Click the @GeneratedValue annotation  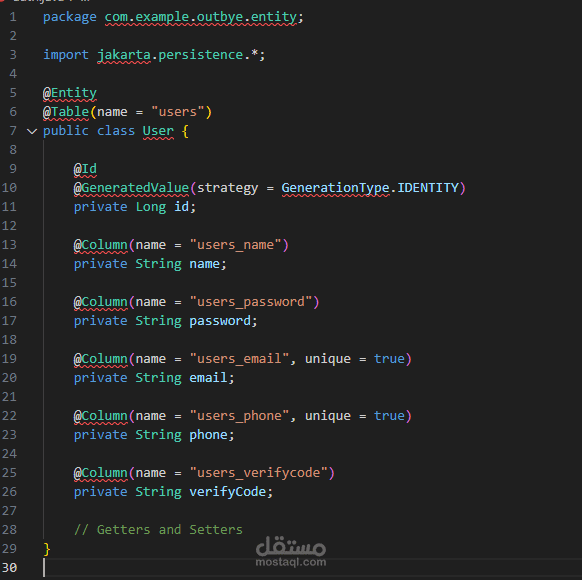click(x=131, y=188)
